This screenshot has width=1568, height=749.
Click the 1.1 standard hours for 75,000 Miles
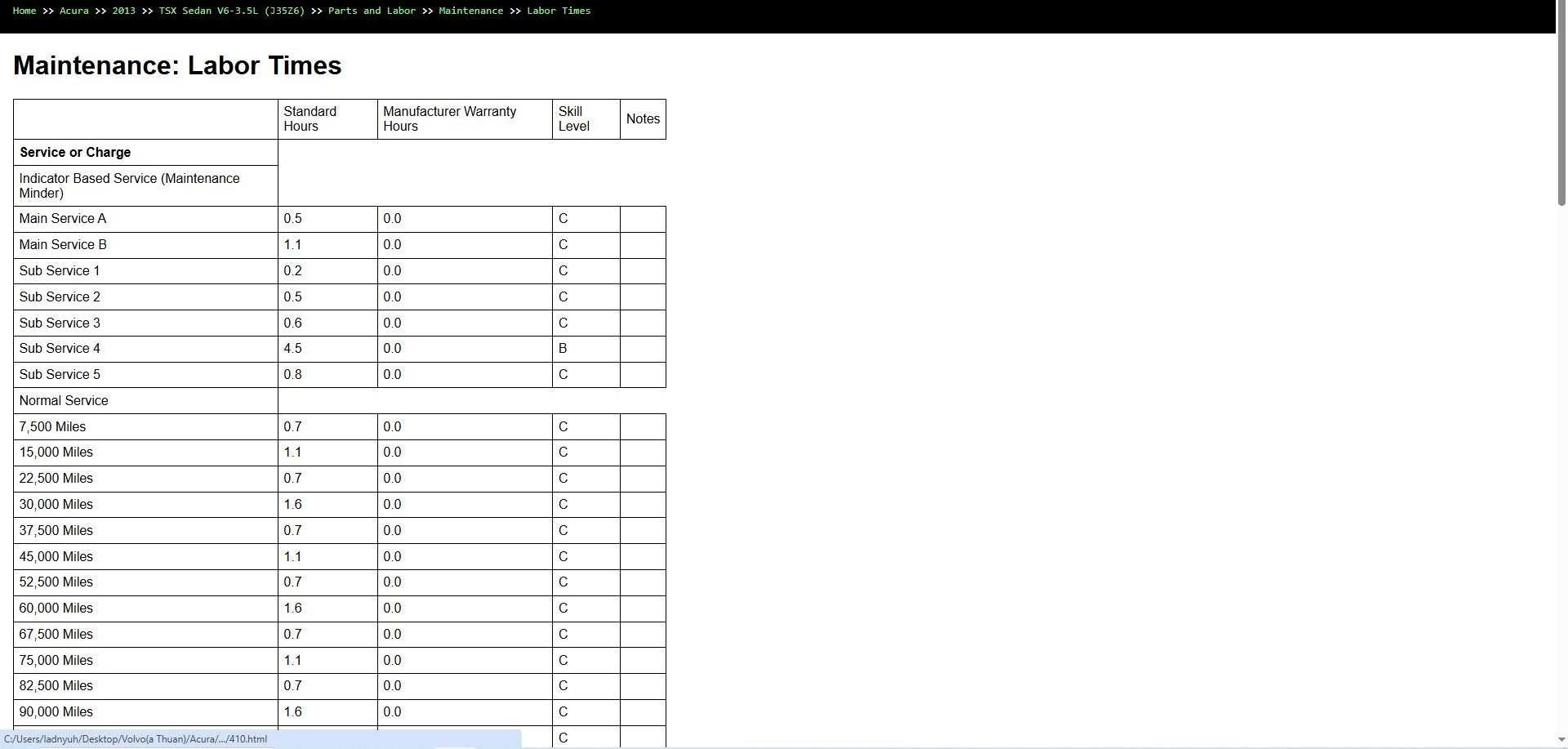click(292, 661)
